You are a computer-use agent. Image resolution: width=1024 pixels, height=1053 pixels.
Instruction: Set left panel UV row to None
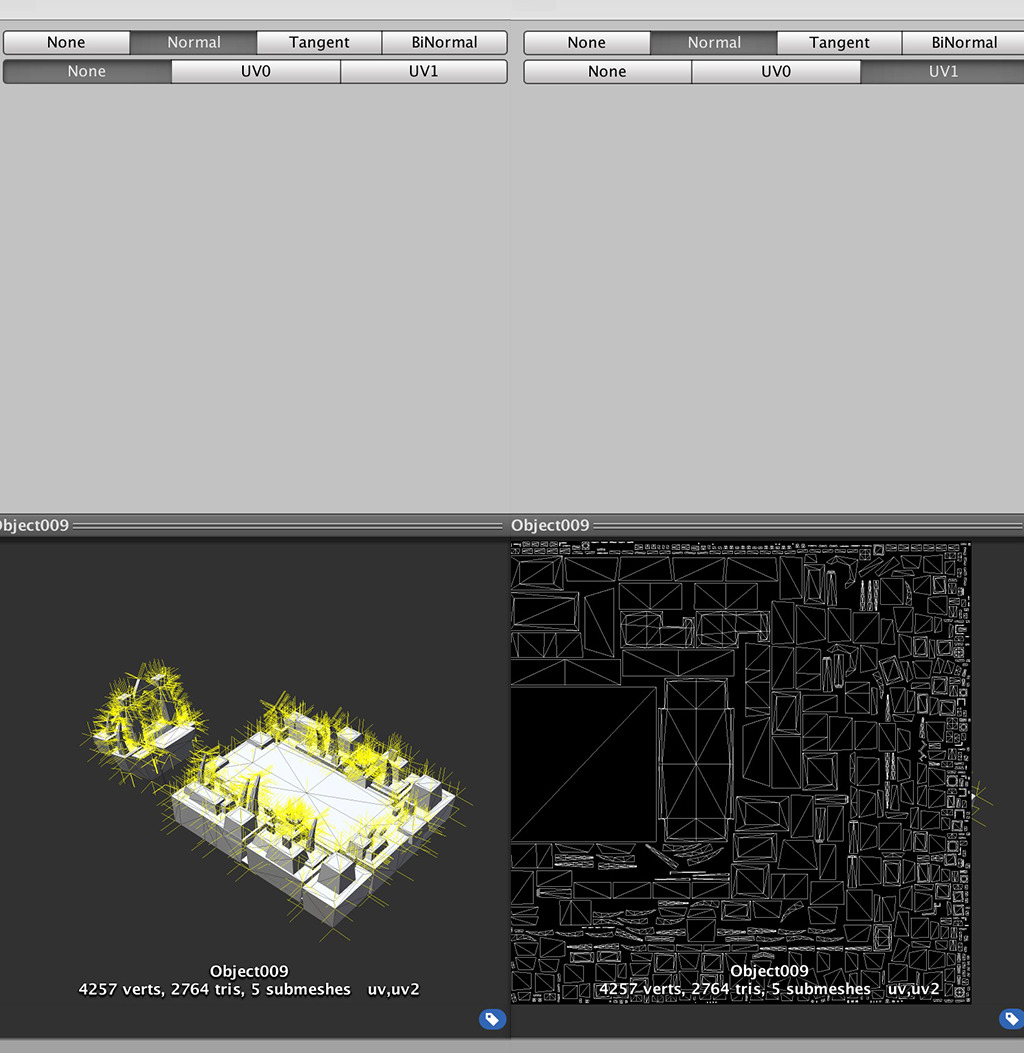tap(87, 72)
